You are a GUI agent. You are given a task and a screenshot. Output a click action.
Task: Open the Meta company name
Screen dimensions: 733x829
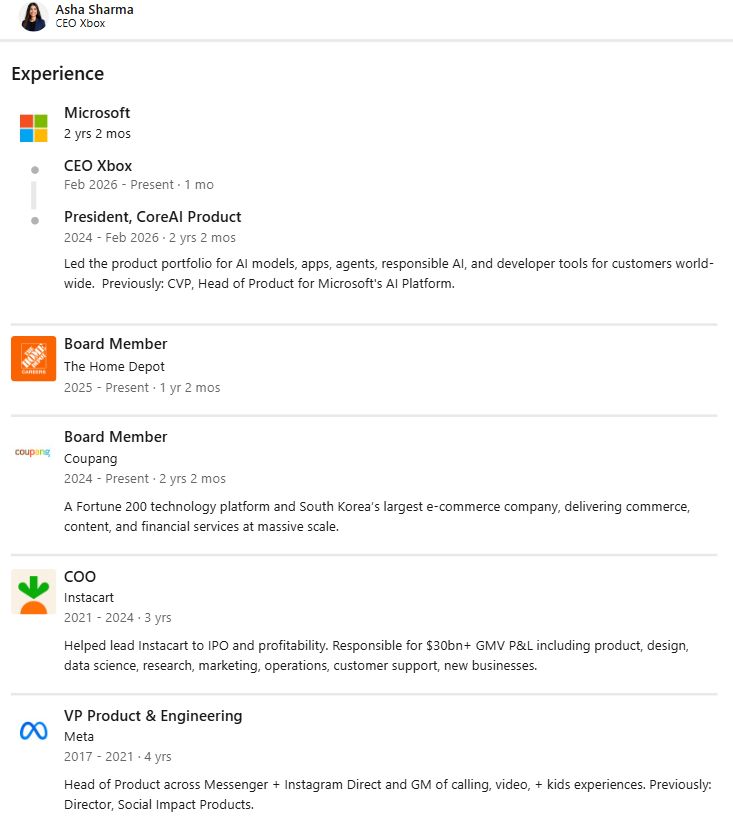coord(79,737)
